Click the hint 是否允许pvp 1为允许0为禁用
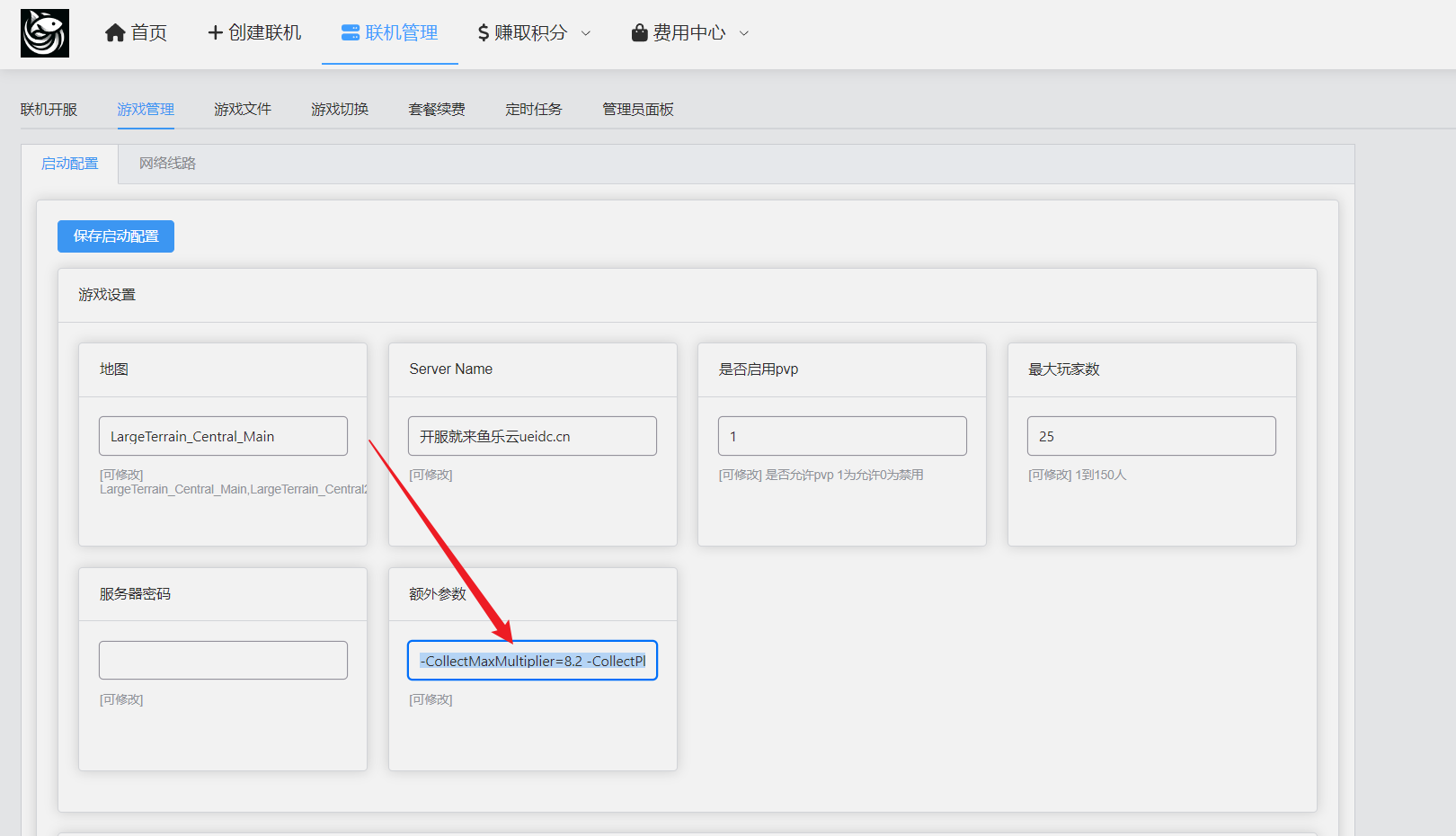 pos(844,475)
